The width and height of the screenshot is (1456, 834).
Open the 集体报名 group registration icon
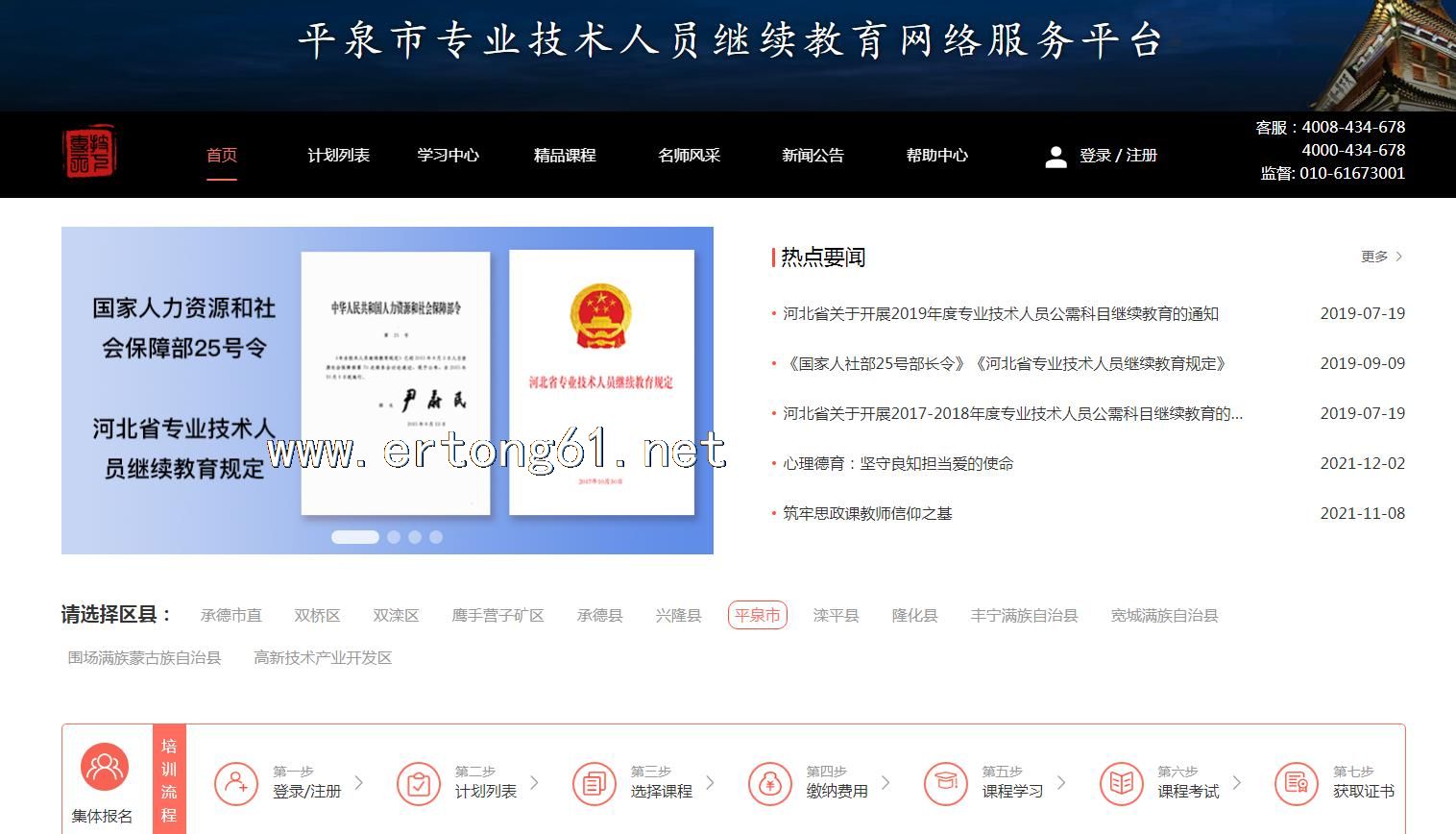point(104,767)
